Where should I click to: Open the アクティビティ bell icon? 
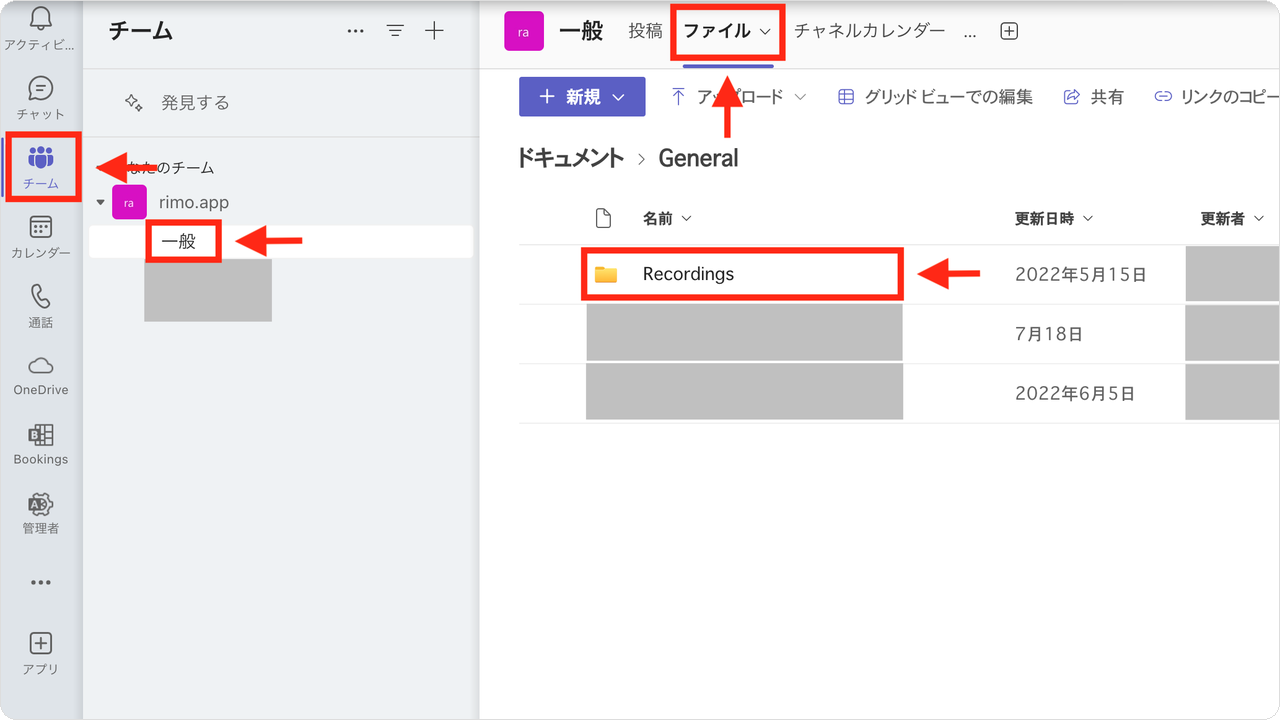[x=40, y=18]
